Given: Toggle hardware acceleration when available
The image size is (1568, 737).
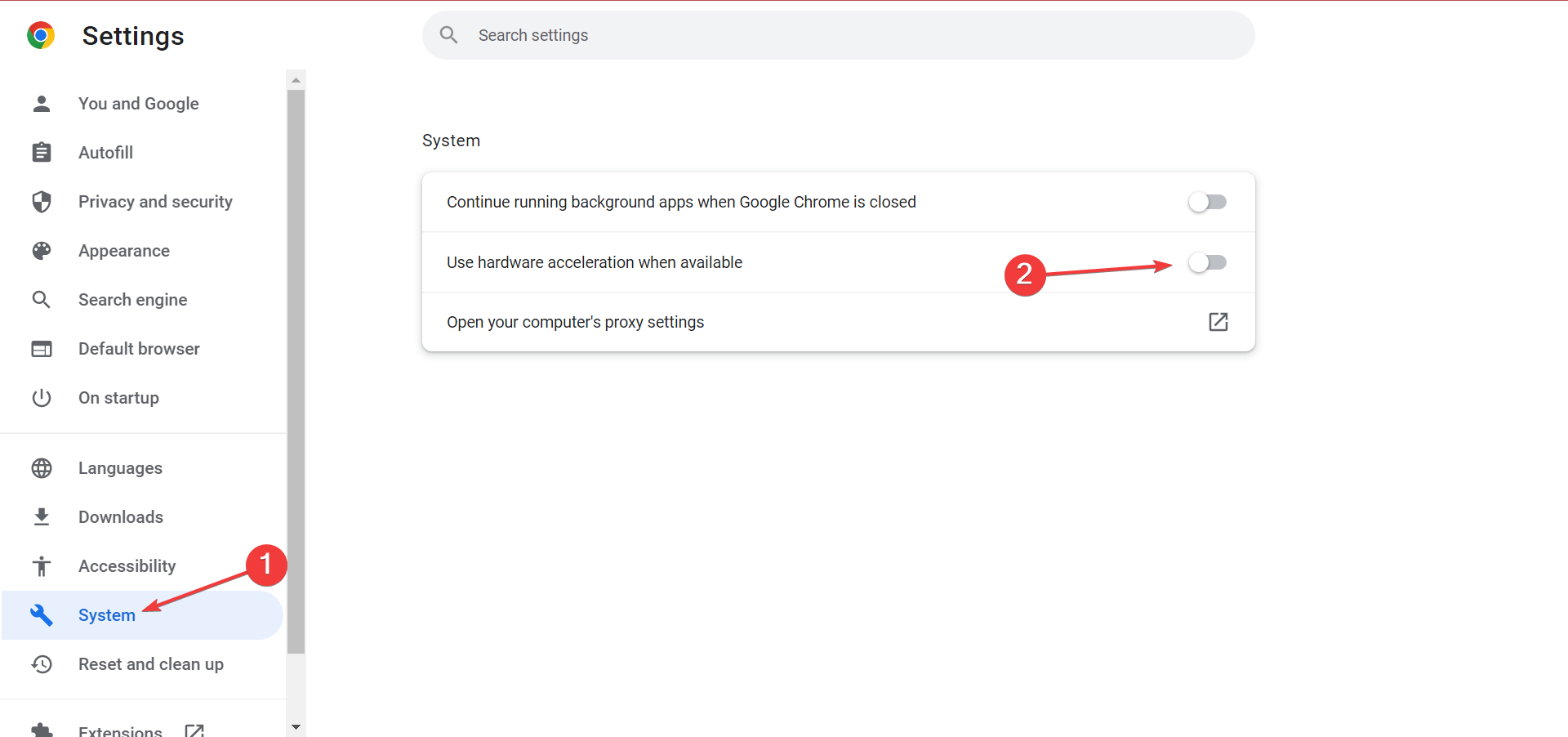Looking at the screenshot, I should pyautogui.click(x=1208, y=262).
